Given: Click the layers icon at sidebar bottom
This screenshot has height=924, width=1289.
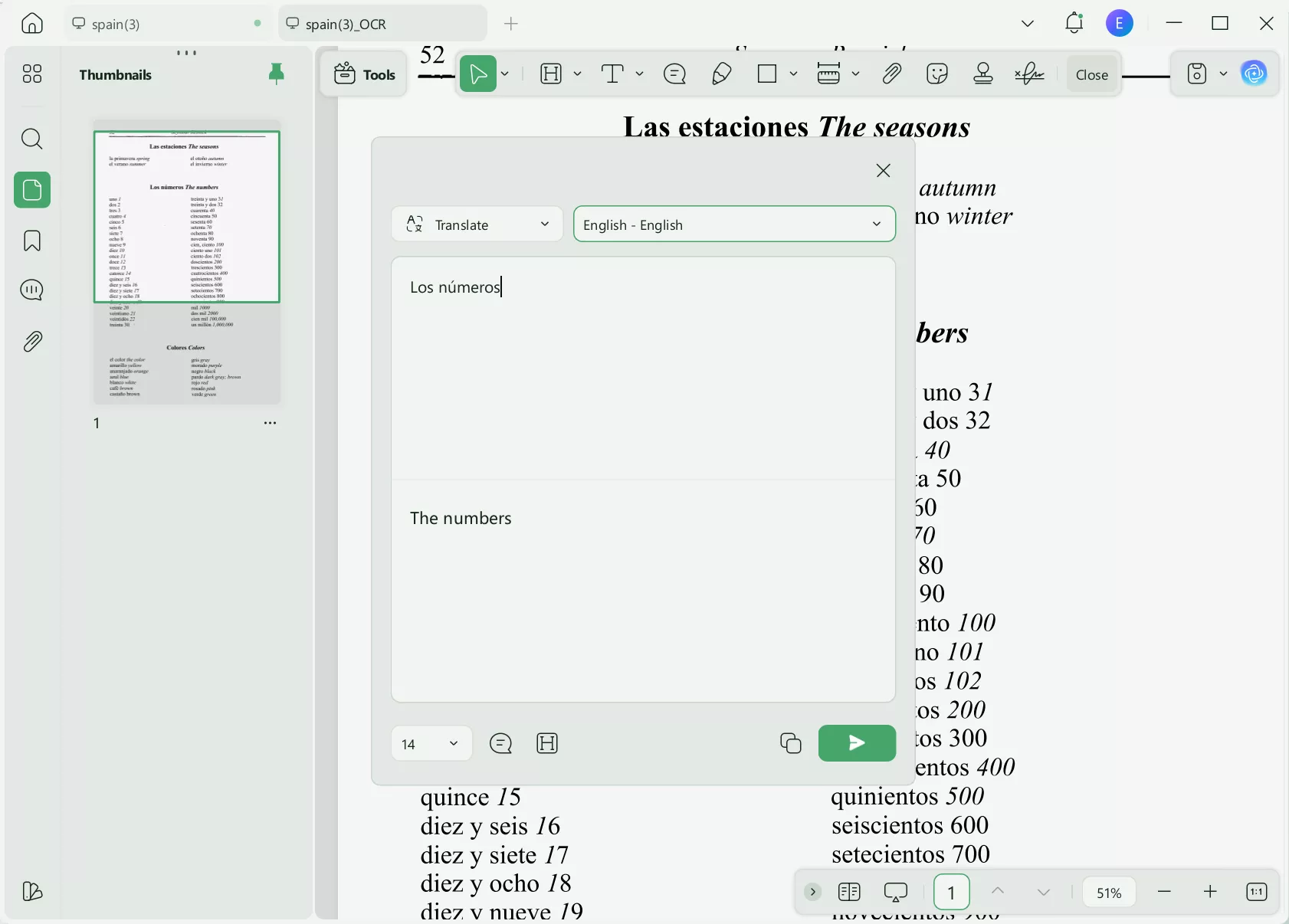Looking at the screenshot, I should tap(32, 891).
